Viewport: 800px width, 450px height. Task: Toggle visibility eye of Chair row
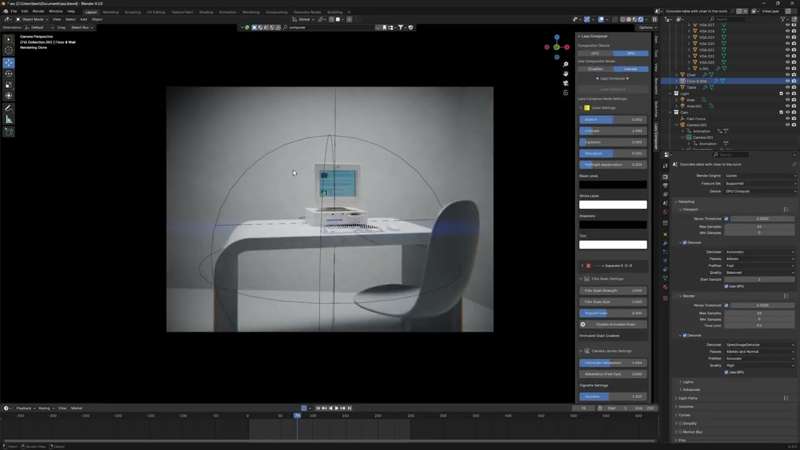[787, 75]
